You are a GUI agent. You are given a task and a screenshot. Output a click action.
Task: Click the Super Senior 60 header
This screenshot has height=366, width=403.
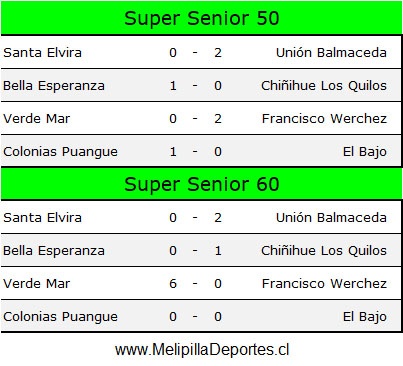point(202,184)
